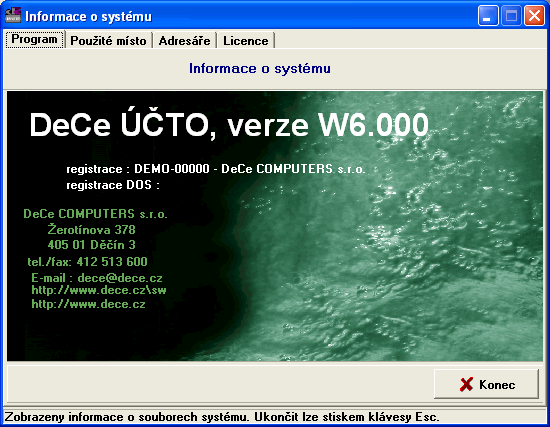Viewport: 550px width, 427px height.
Task: Click the DeCe ÚČTO, verze W6.000 heading
Action: [229, 125]
